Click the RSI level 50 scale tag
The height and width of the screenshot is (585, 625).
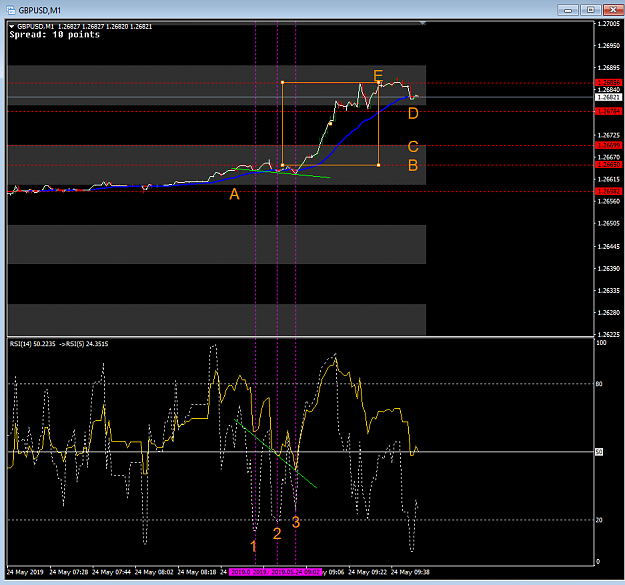(599, 452)
